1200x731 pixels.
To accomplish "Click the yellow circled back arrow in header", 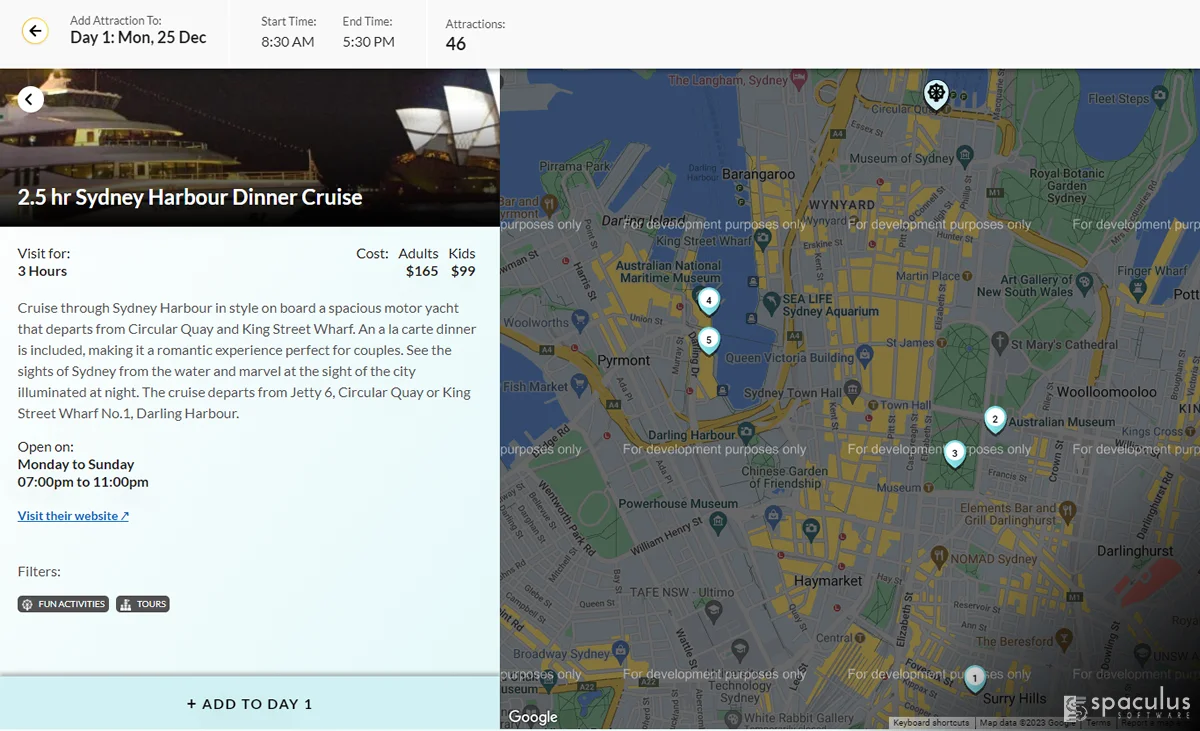I will 35,31.
